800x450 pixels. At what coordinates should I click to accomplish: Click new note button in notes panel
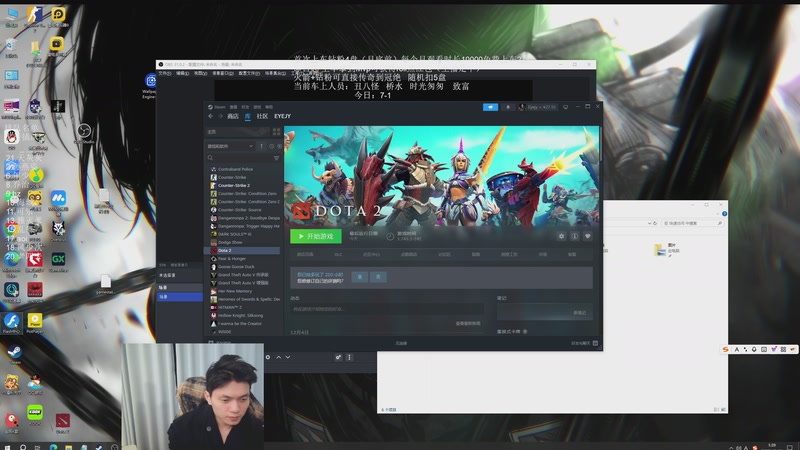click(580, 313)
